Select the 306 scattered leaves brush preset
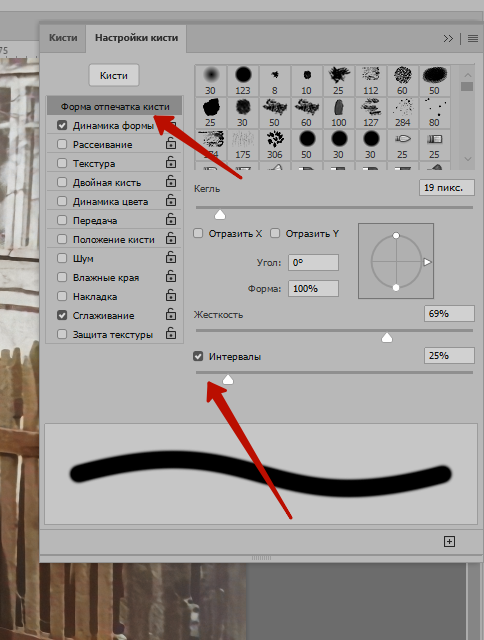This screenshot has width=484, height=640. click(275, 144)
